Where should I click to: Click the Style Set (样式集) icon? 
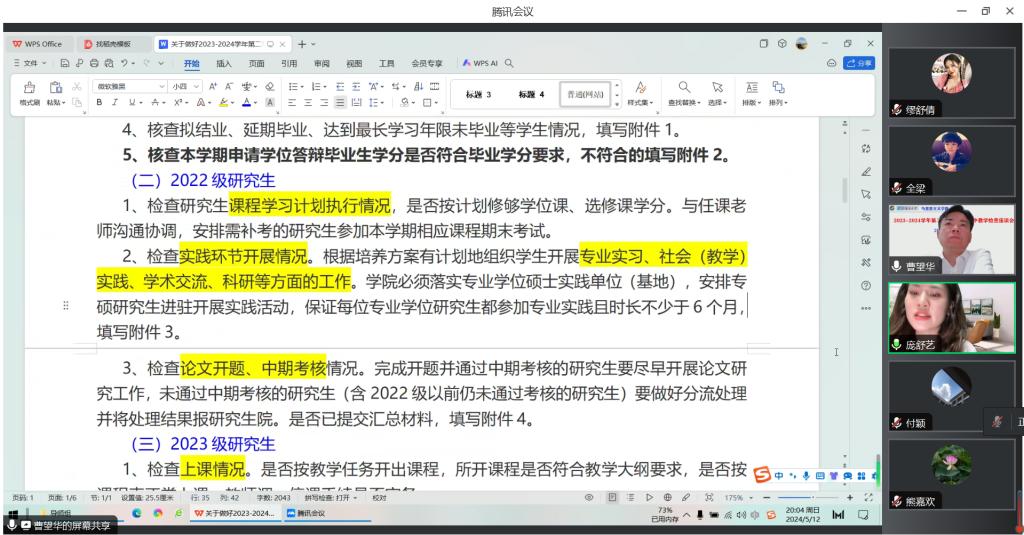click(x=641, y=87)
